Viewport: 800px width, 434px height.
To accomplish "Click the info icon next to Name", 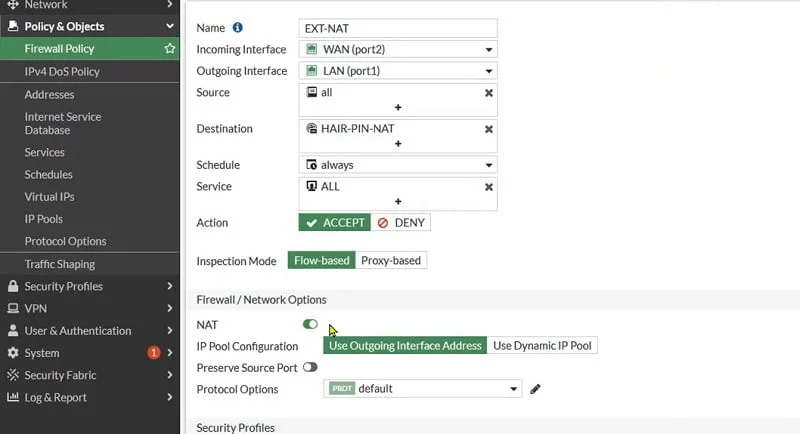I will pyautogui.click(x=238, y=28).
